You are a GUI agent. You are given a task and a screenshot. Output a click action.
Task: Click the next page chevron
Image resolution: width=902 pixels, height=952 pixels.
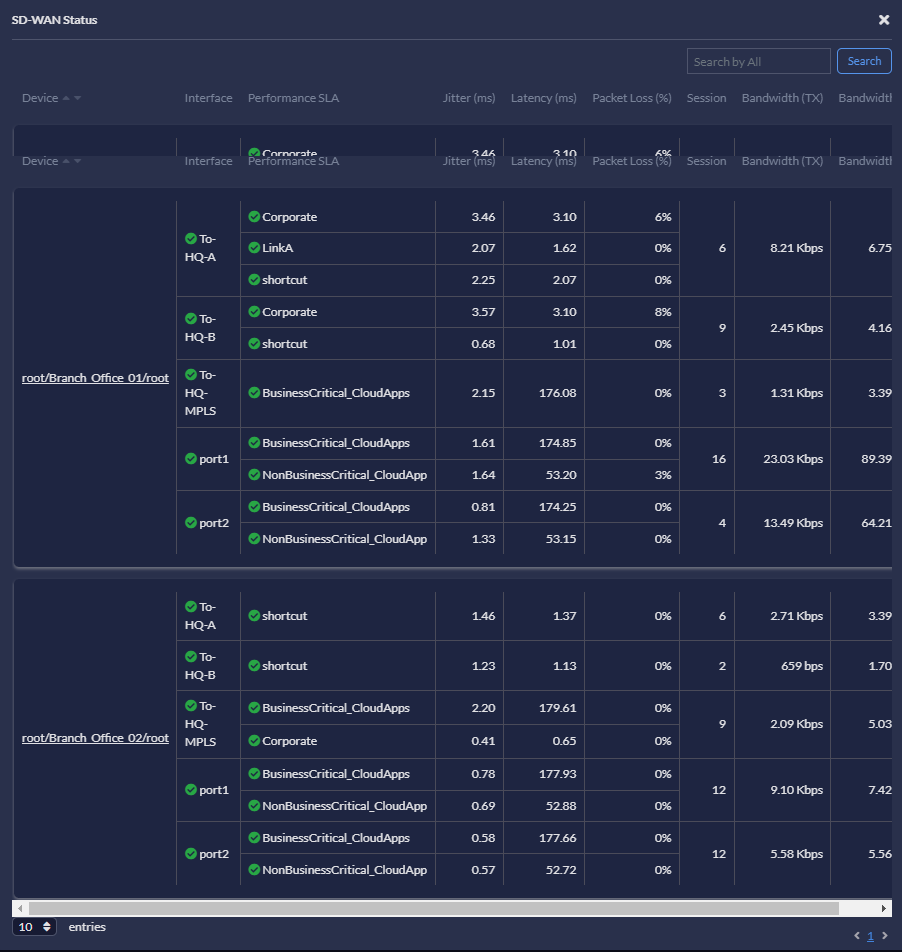point(885,936)
